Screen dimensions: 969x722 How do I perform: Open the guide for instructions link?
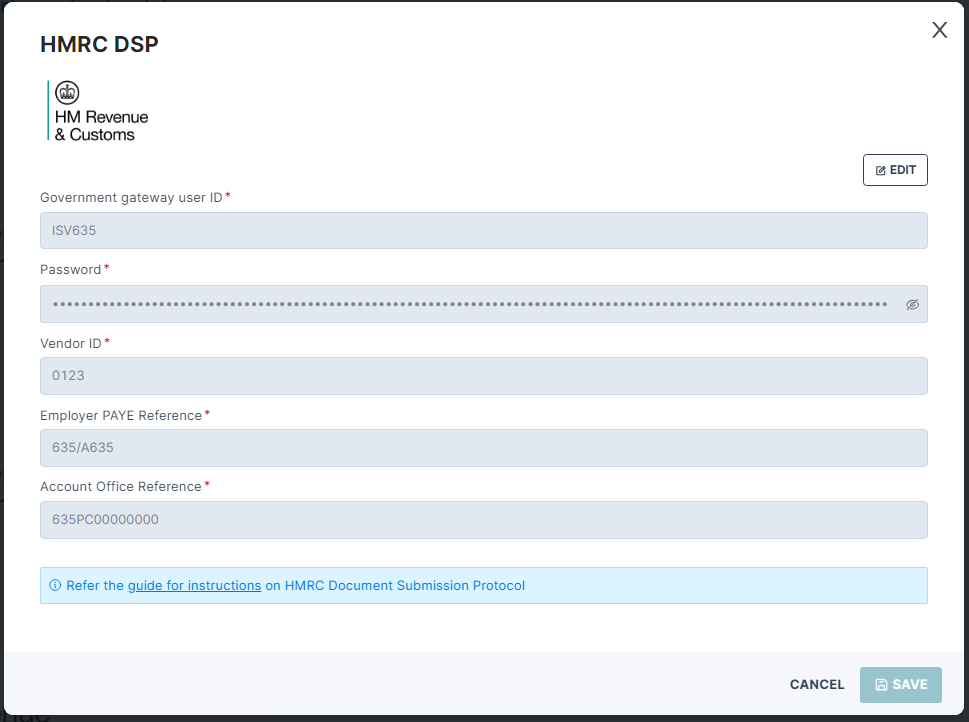[x=194, y=585]
